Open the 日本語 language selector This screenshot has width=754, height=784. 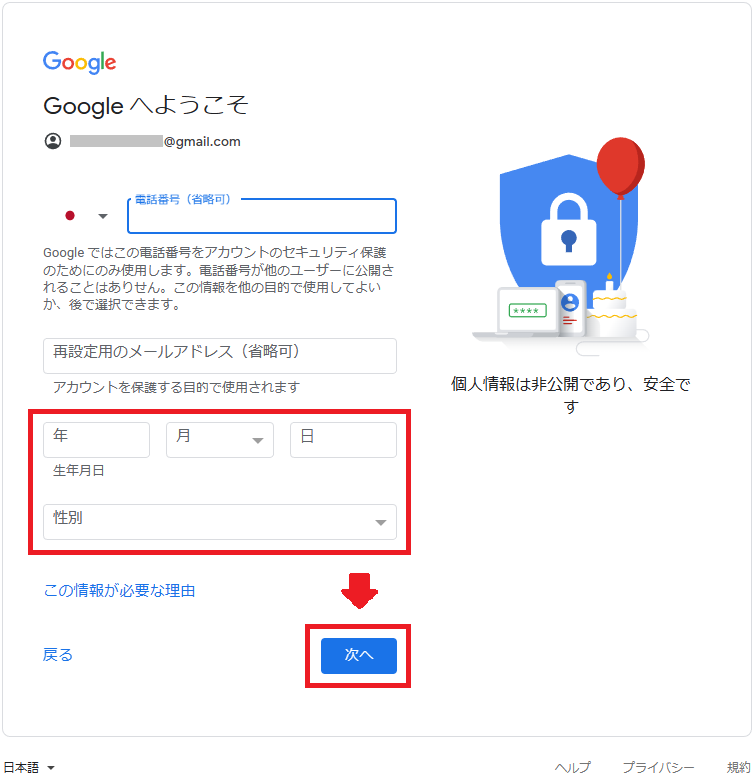(x=29, y=768)
